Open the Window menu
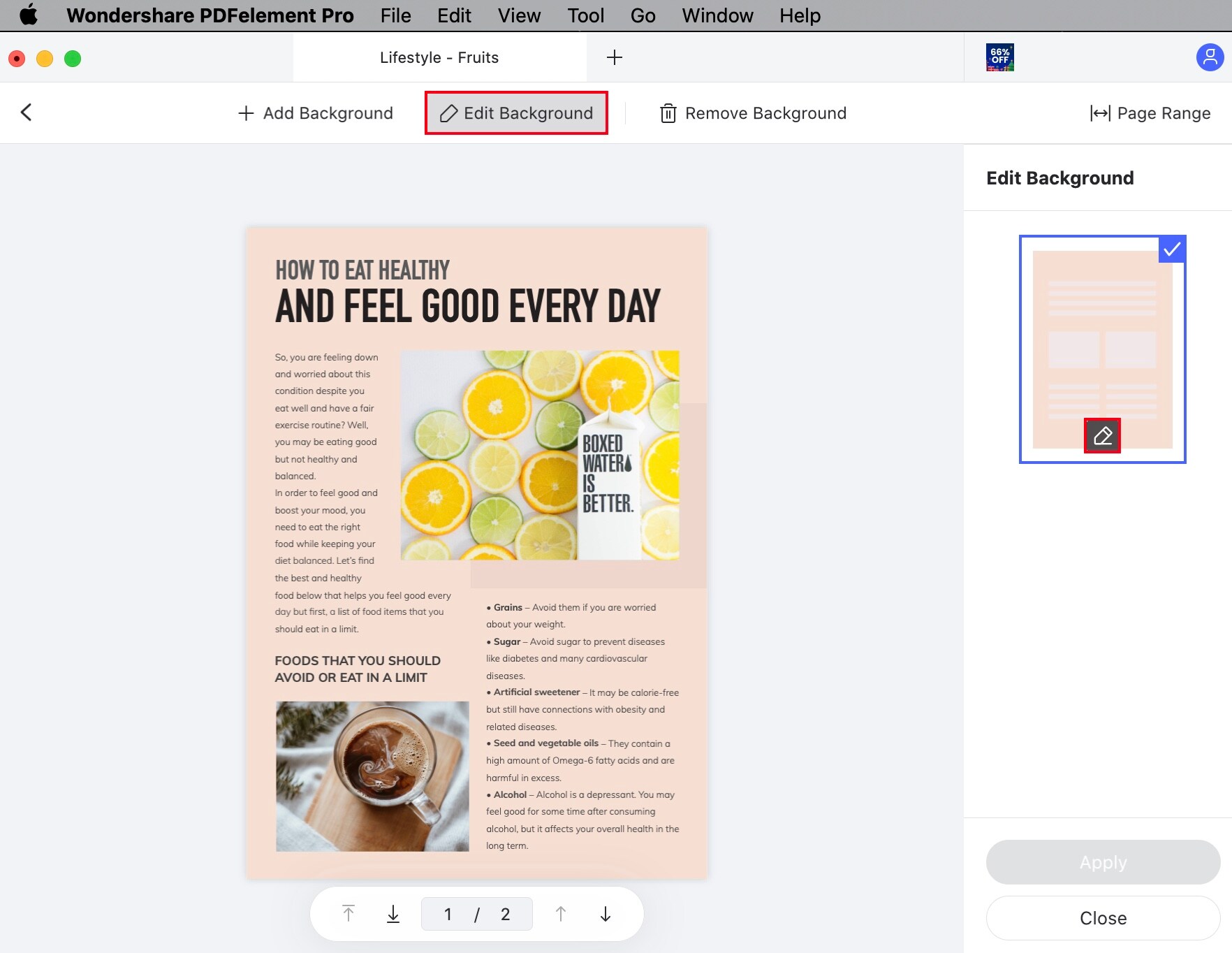The height and width of the screenshot is (953, 1232). tap(717, 15)
